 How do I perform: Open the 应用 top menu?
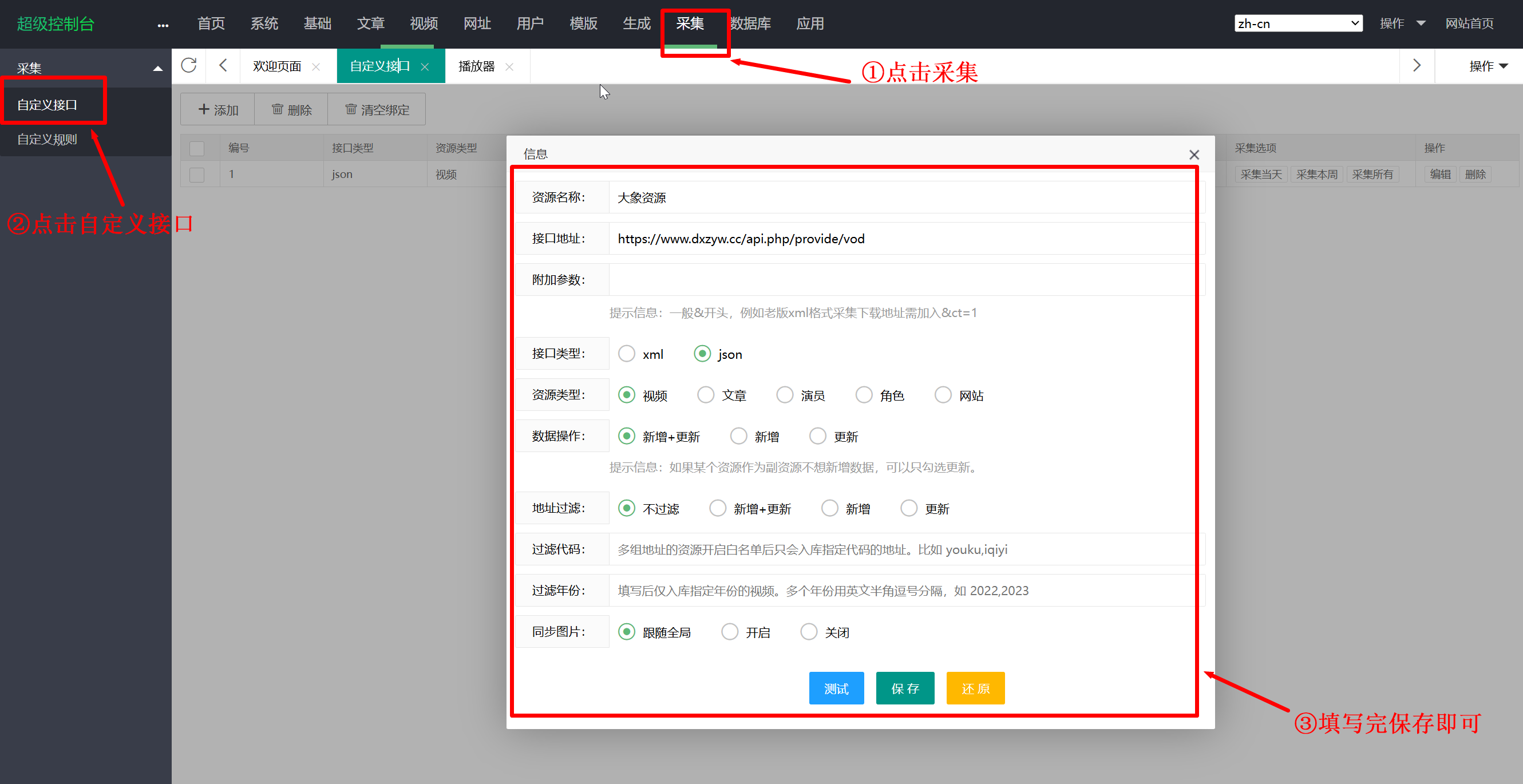(x=810, y=23)
